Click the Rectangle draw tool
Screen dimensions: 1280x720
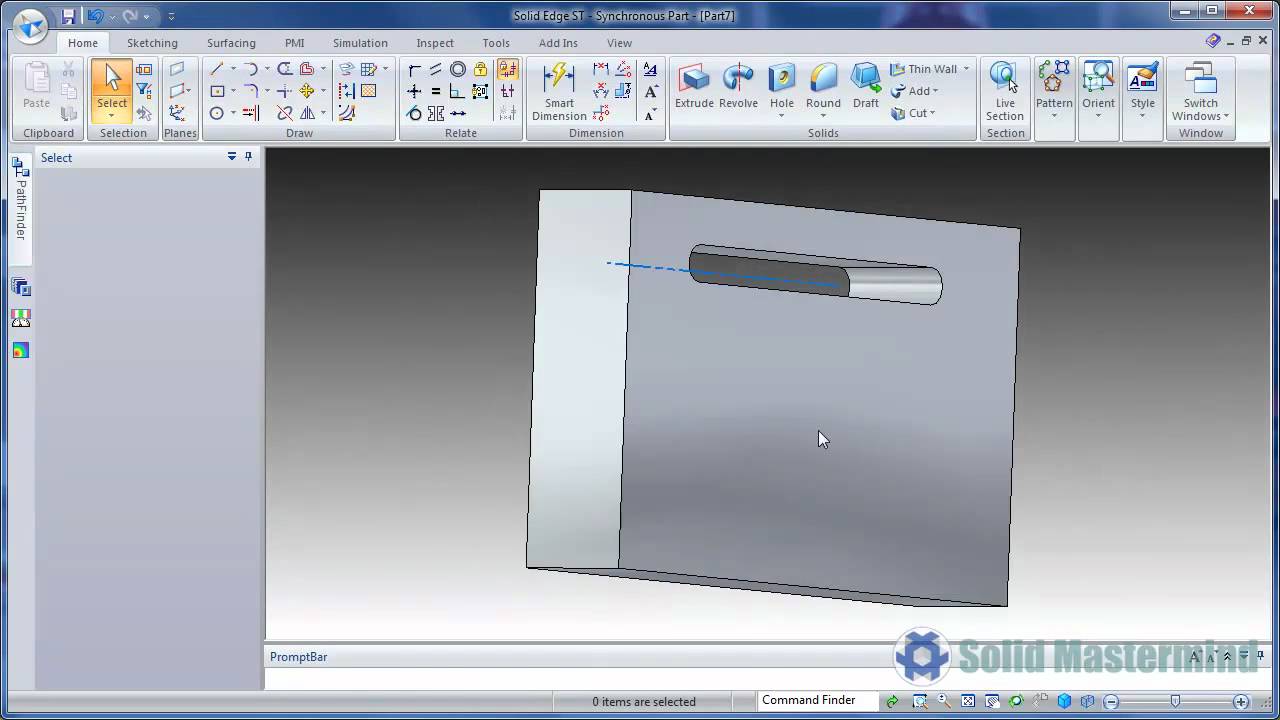[217, 91]
